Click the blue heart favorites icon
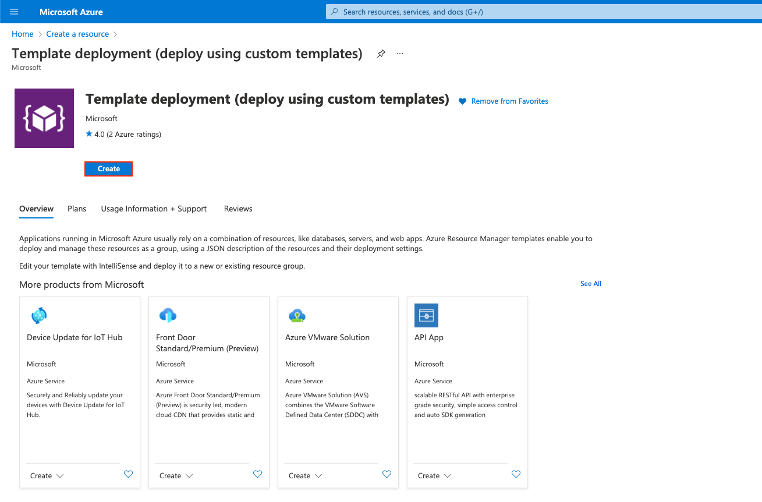This screenshot has height=502, width=762. coord(462,101)
